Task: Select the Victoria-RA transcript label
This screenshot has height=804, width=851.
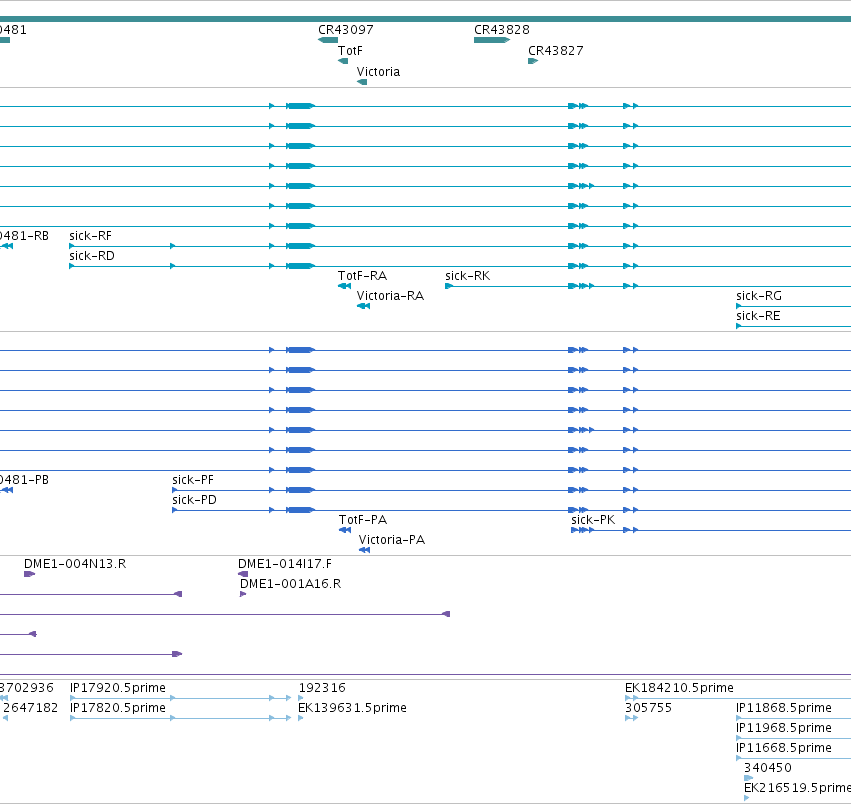Action: [x=390, y=296]
